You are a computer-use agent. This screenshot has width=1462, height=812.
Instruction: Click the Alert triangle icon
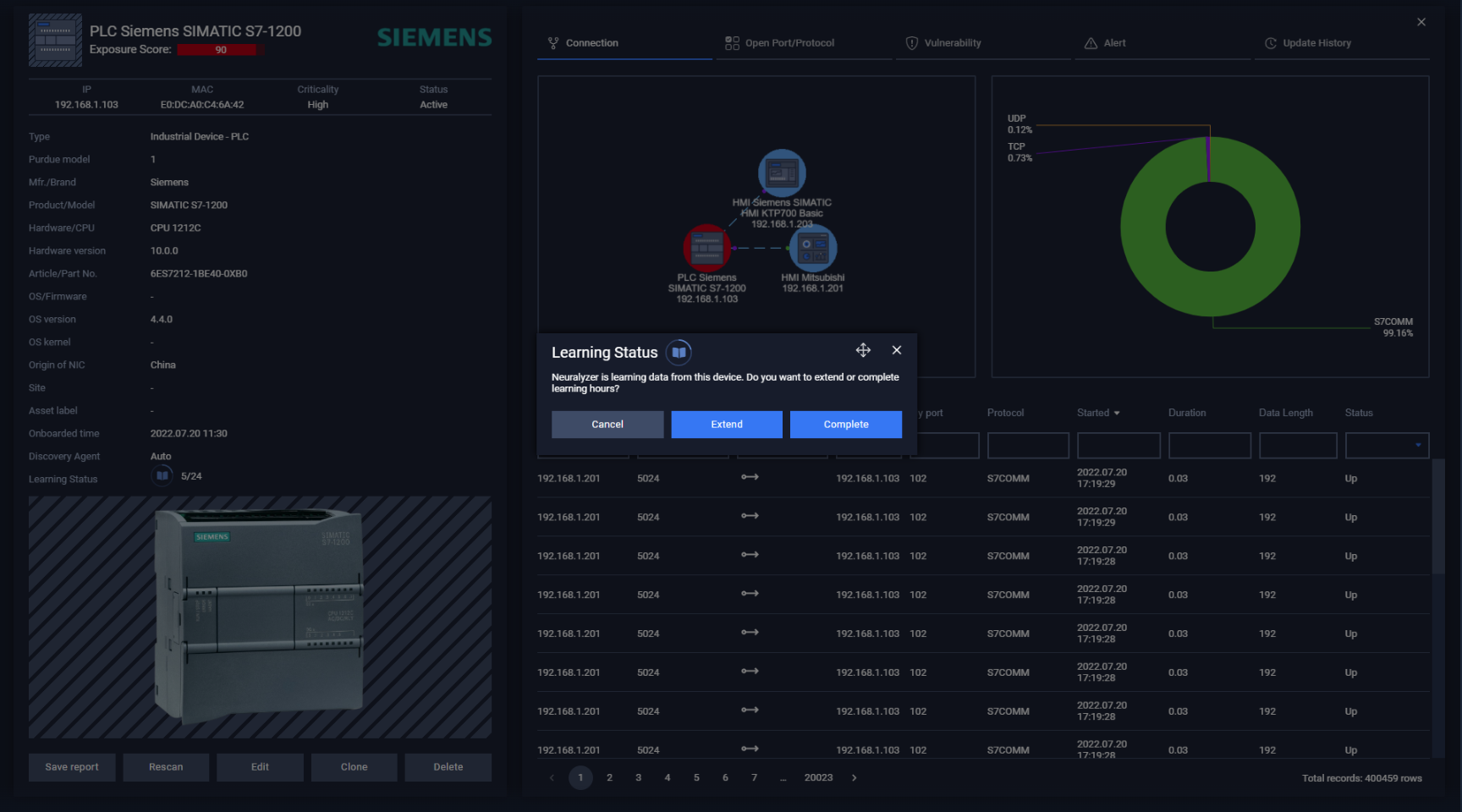click(1091, 43)
